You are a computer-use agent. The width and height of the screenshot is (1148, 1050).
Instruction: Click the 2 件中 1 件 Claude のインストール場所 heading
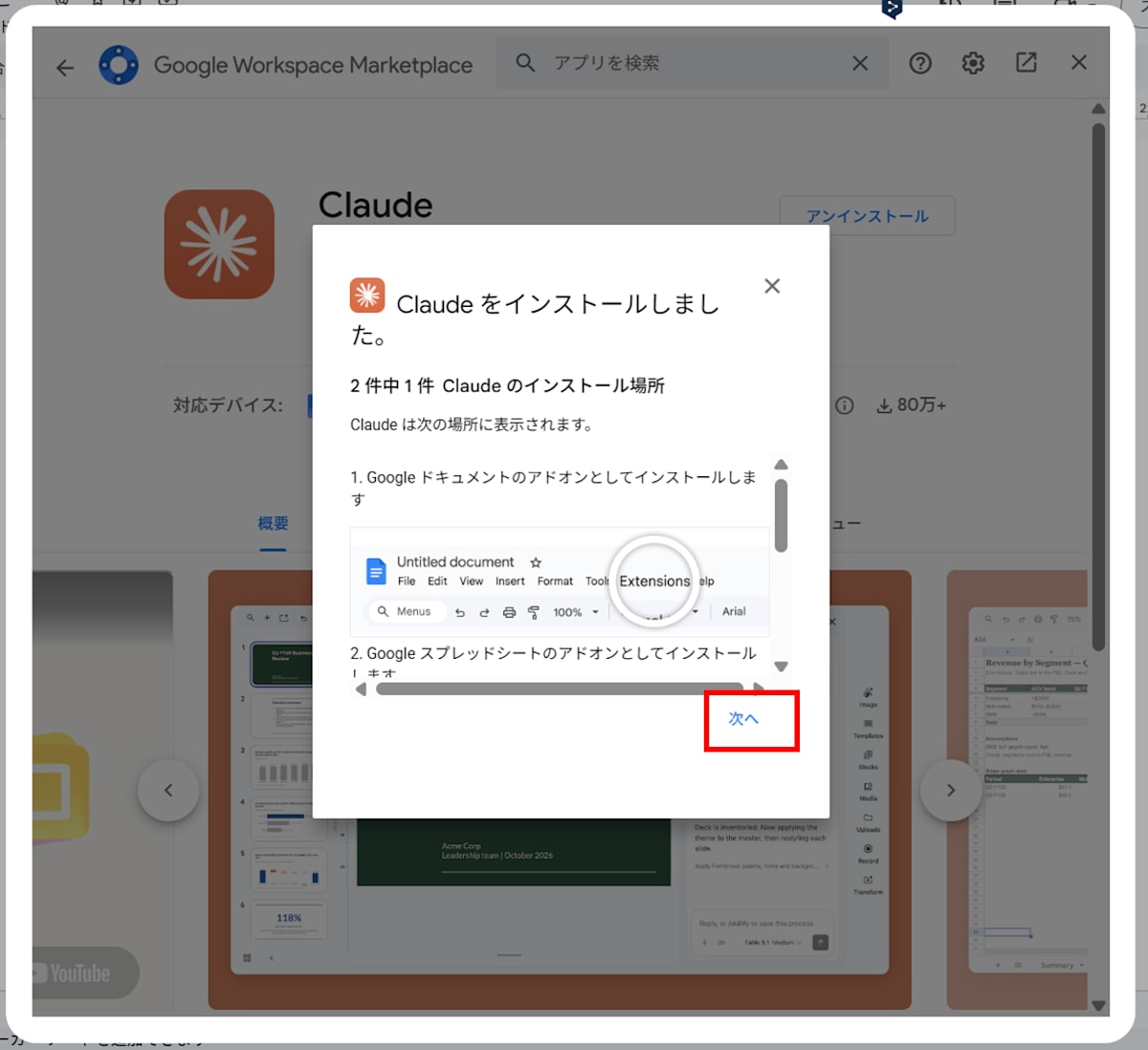[x=507, y=385]
